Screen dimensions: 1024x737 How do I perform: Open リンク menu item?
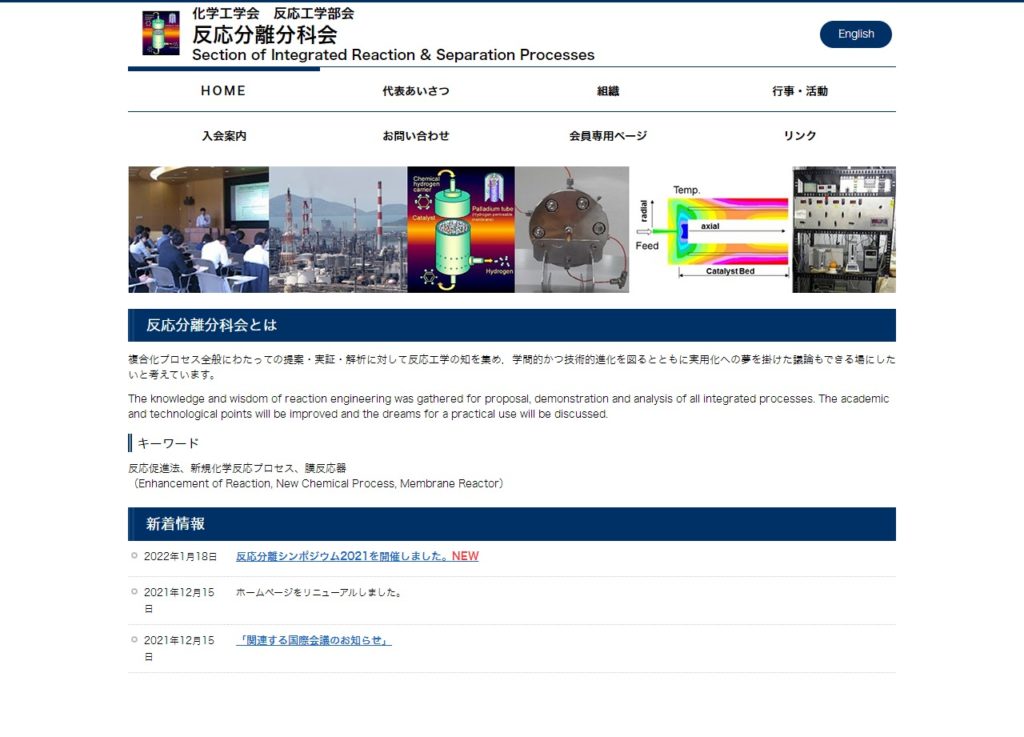coord(799,136)
